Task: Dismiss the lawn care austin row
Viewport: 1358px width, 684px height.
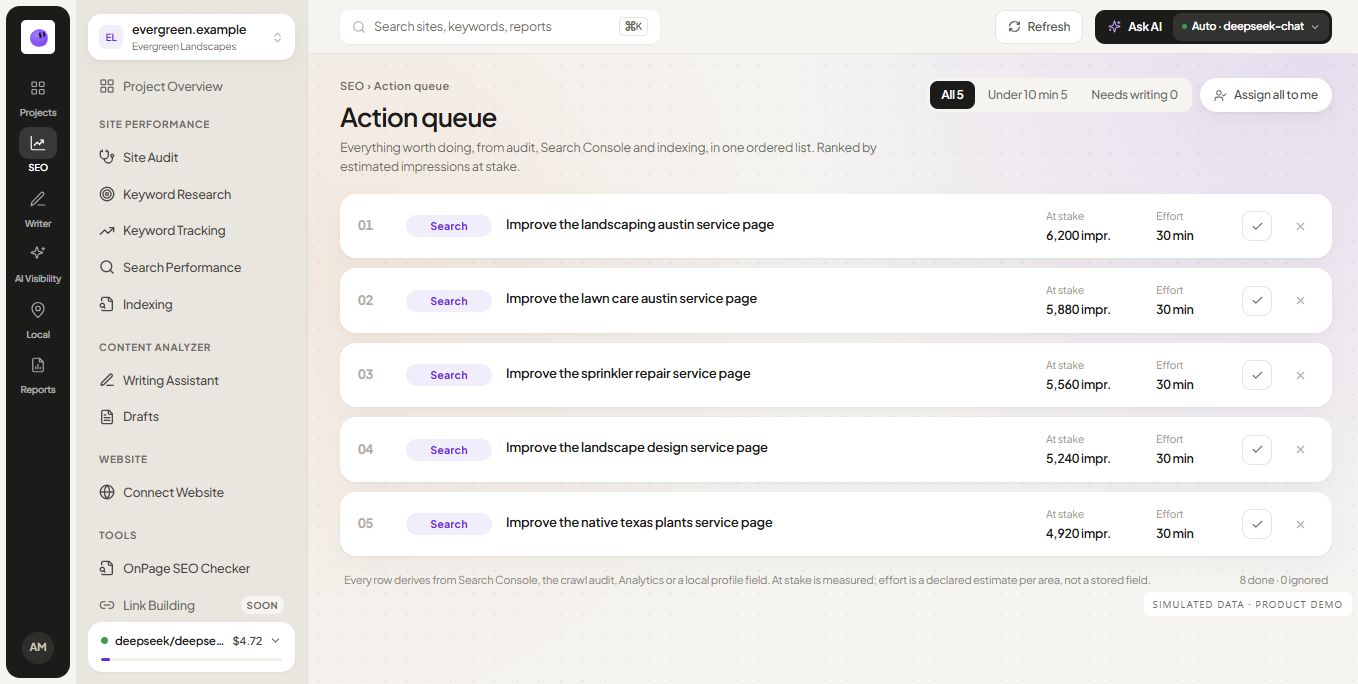Action: tap(1300, 300)
